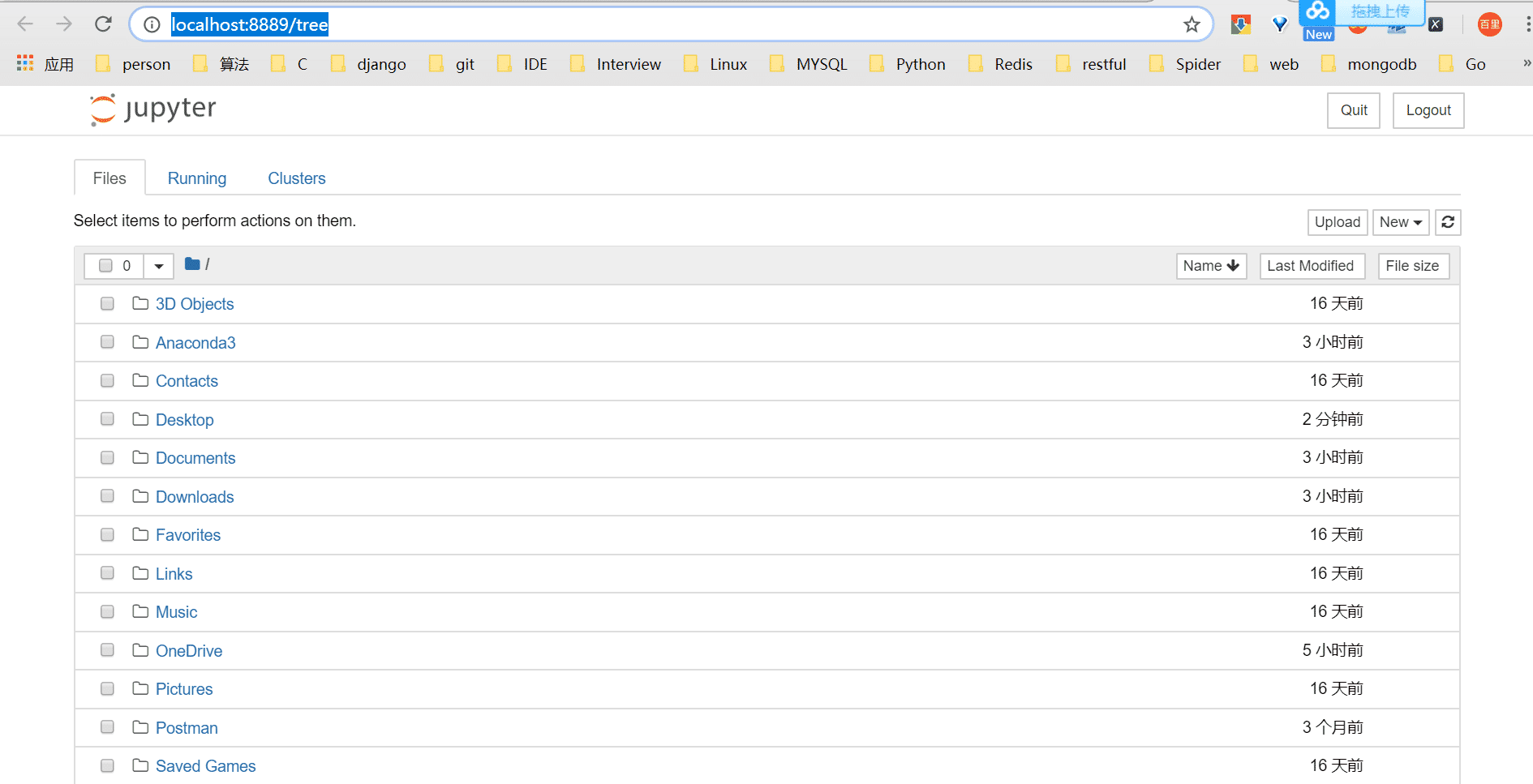Check the Links row checkbox
This screenshot has height=784, width=1533.
[x=107, y=573]
